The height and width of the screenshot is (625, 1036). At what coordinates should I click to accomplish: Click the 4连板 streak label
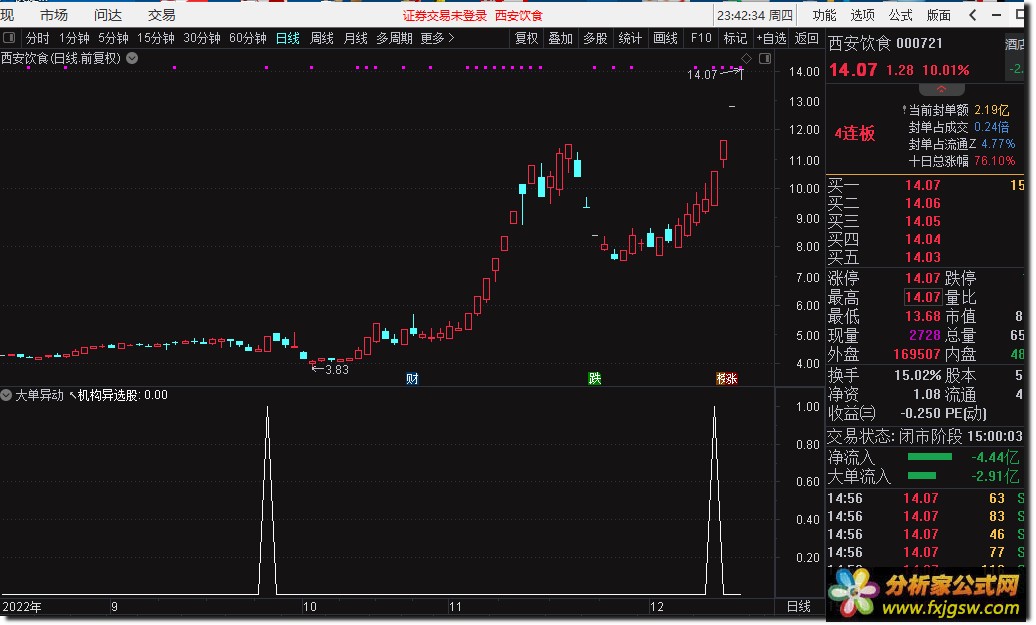[x=854, y=133]
